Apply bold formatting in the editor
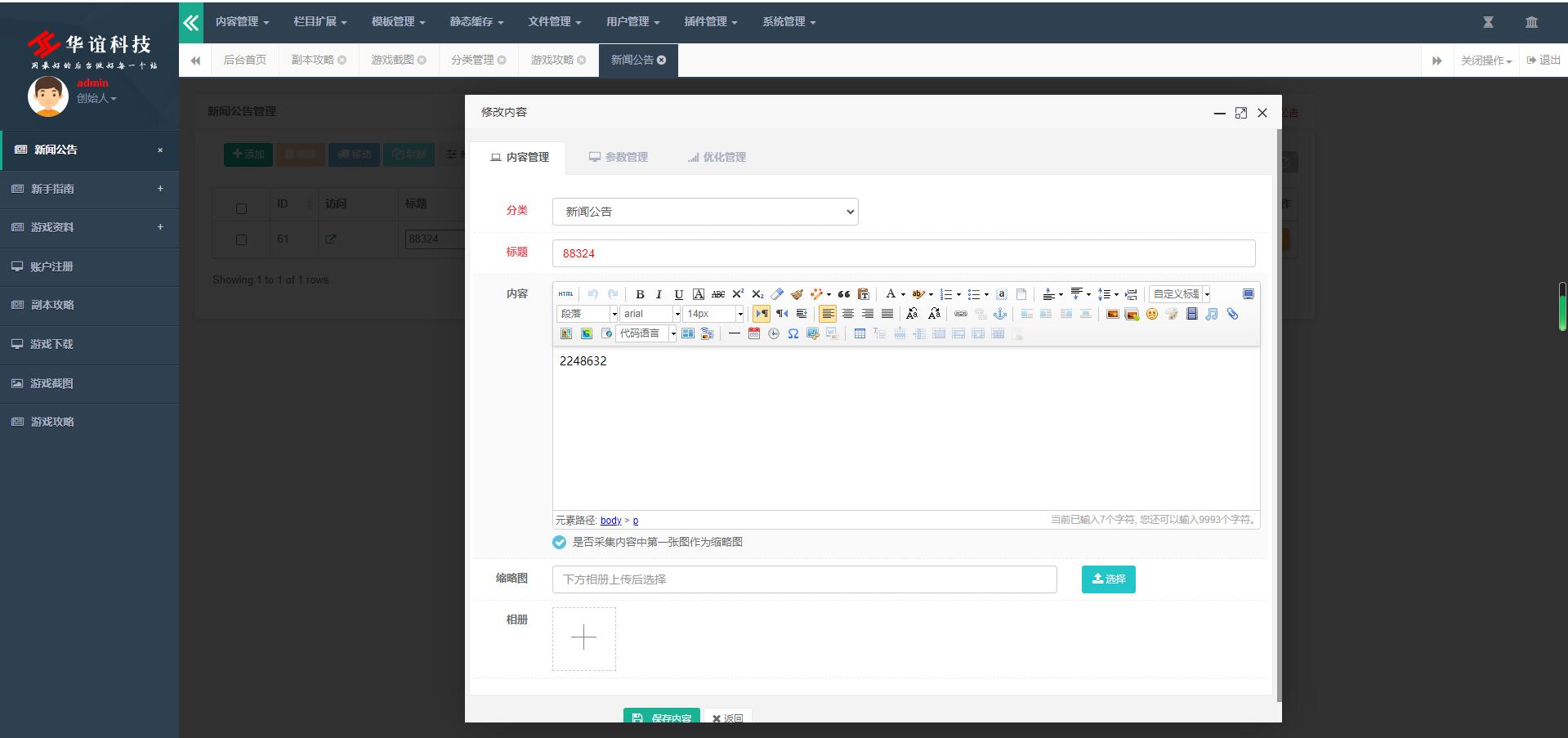The height and width of the screenshot is (738, 1568). tap(640, 294)
